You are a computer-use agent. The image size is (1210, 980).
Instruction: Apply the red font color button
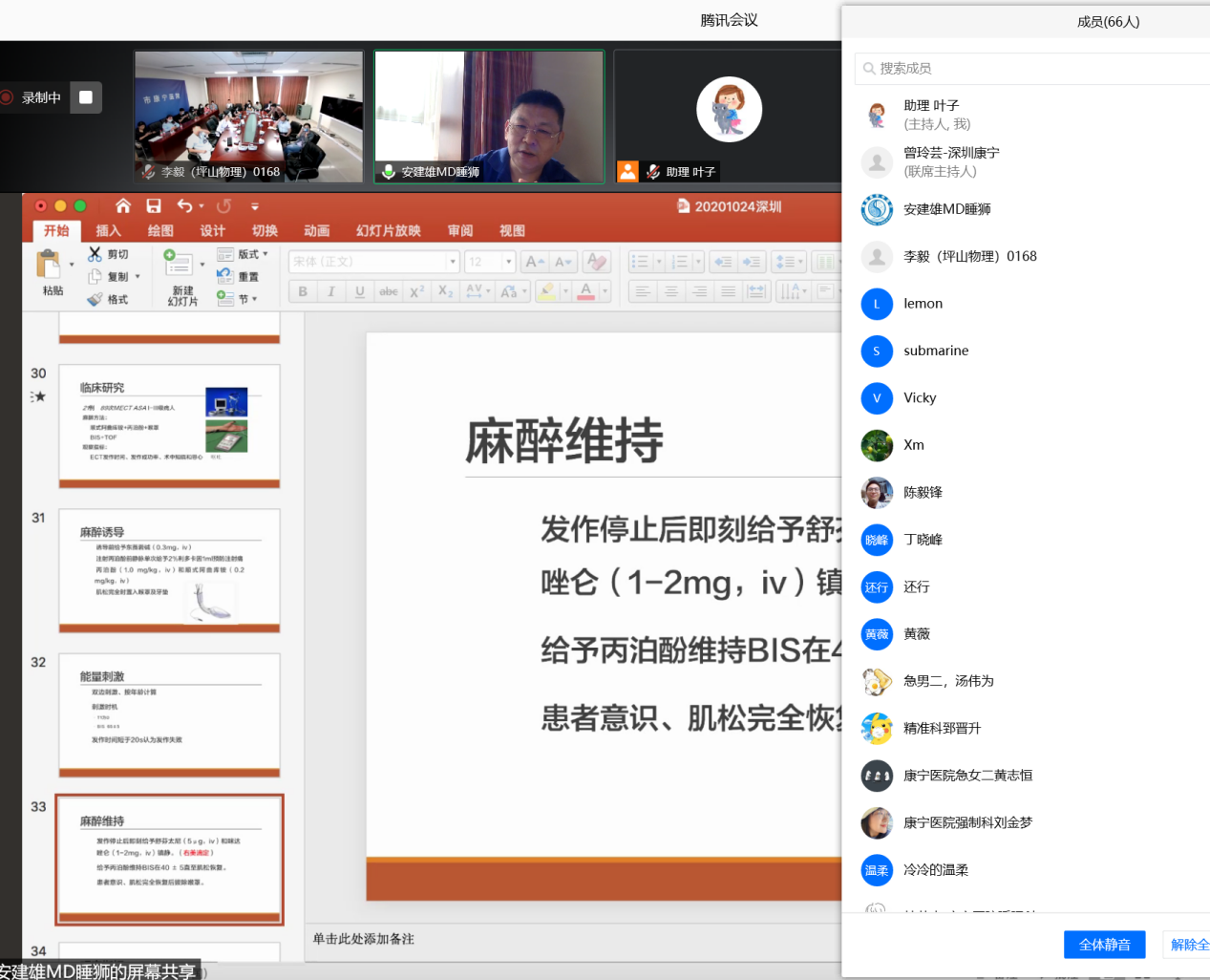point(586,291)
